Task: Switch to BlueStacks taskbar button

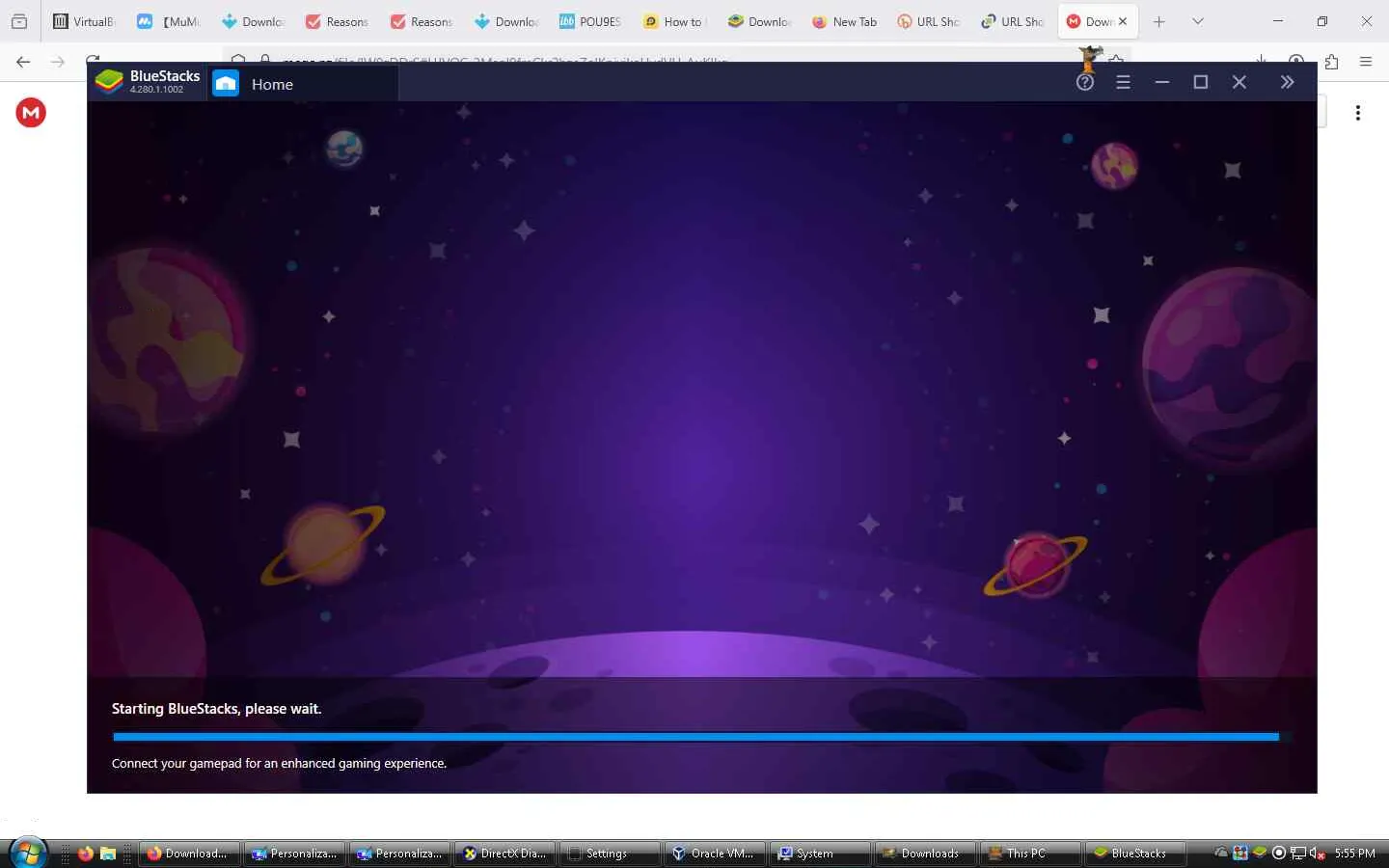Action: tap(1136, 854)
